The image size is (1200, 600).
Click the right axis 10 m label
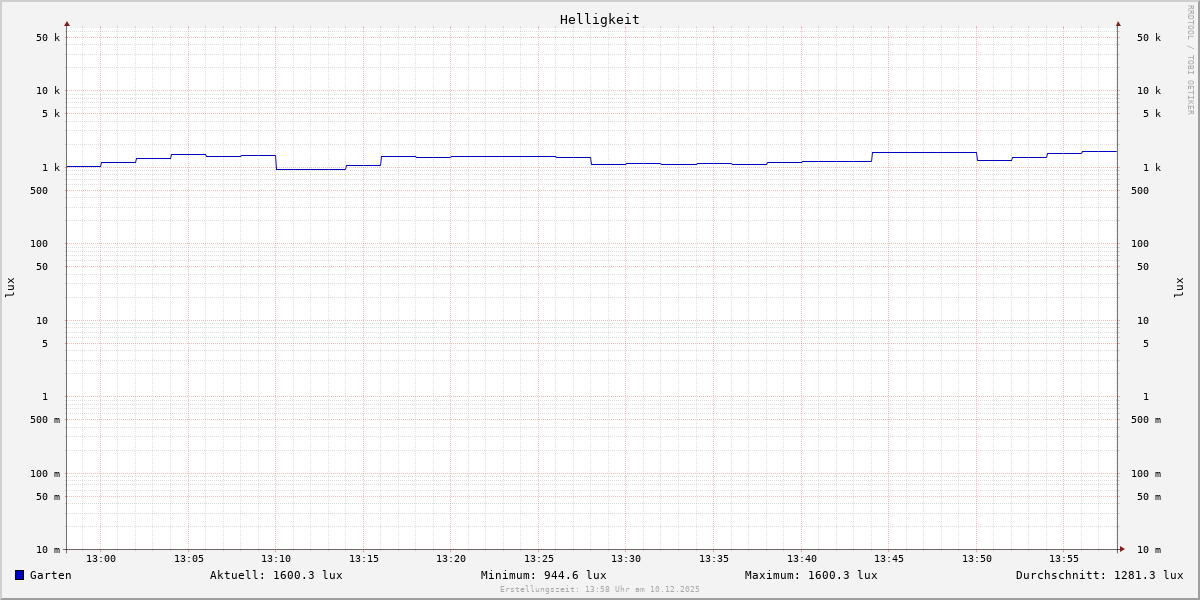coord(1148,550)
